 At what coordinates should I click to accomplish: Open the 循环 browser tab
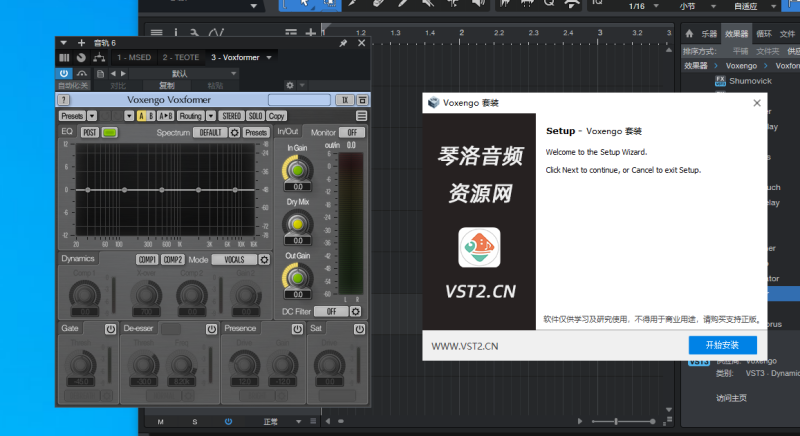pyautogui.click(x=764, y=34)
